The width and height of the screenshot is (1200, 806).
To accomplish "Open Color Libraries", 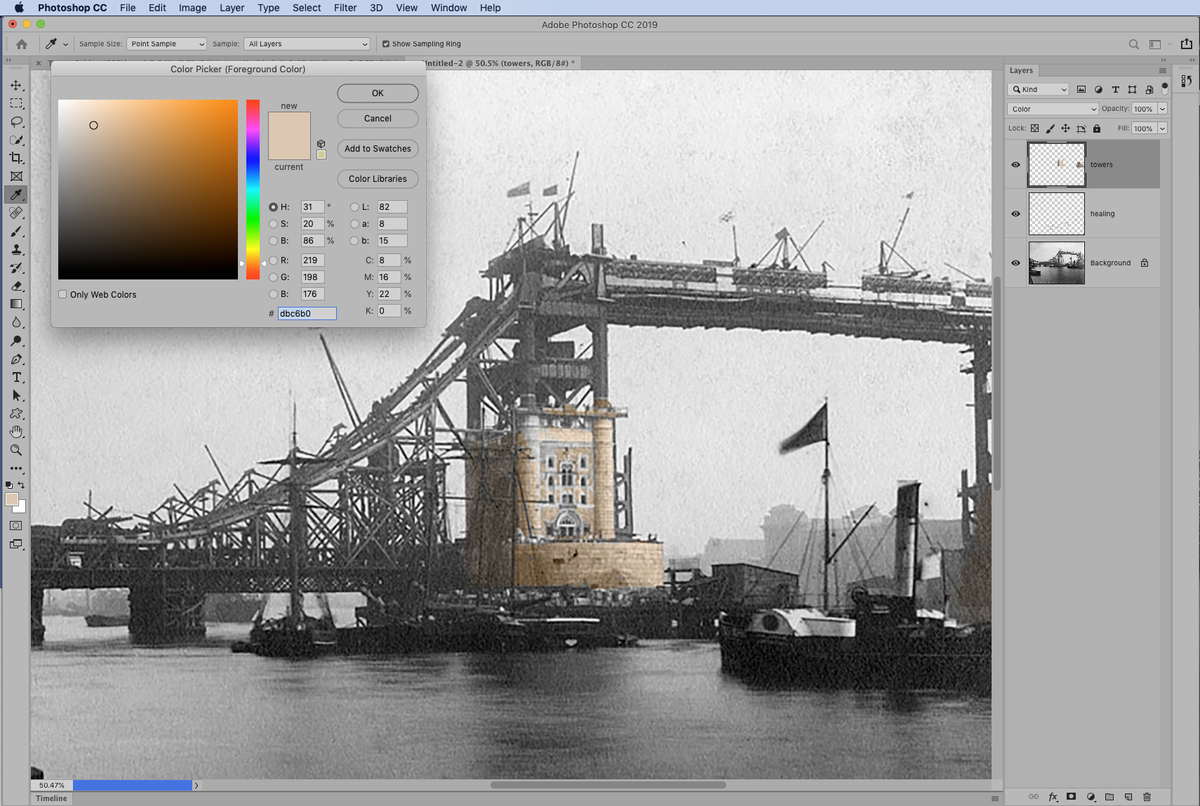I will pyautogui.click(x=377, y=178).
